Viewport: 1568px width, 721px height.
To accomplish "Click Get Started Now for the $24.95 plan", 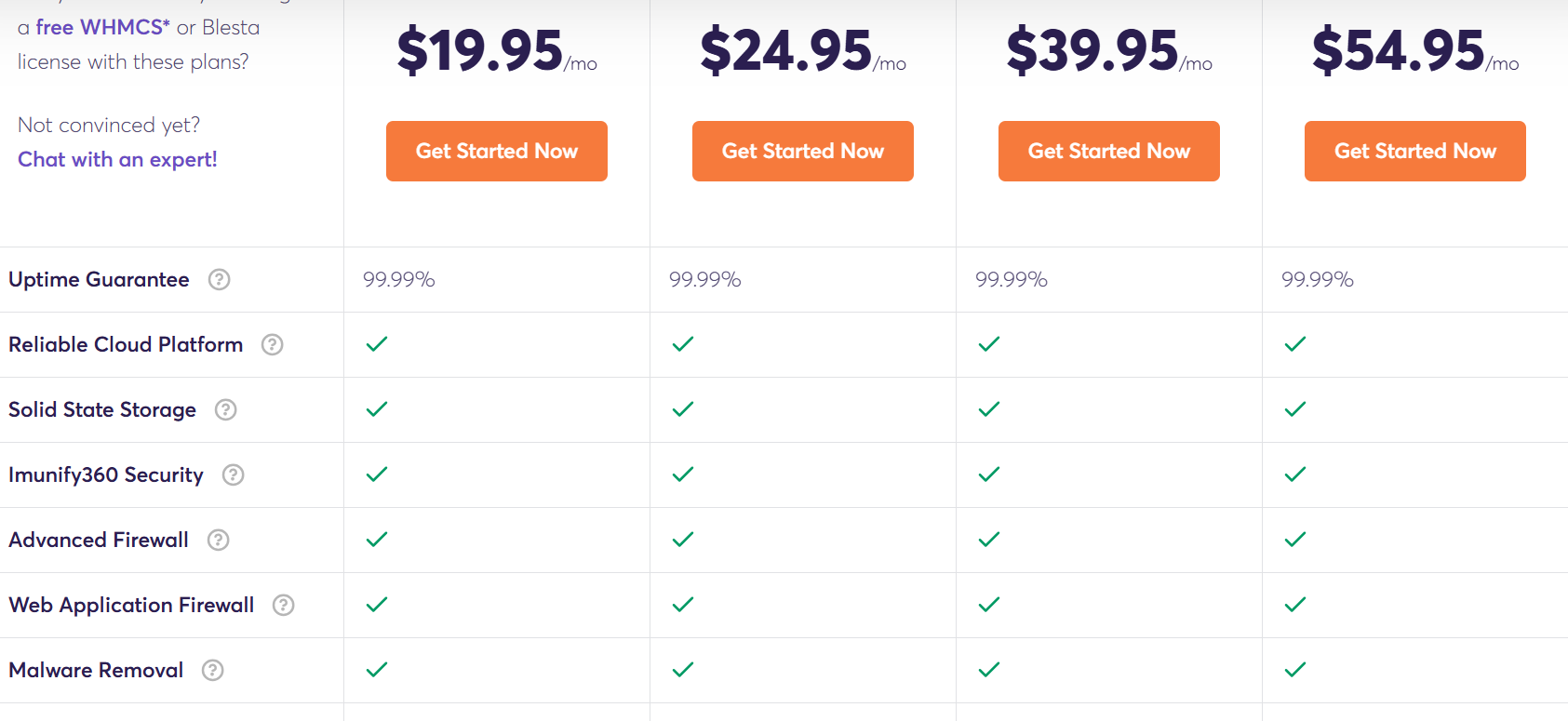I will click(x=802, y=151).
